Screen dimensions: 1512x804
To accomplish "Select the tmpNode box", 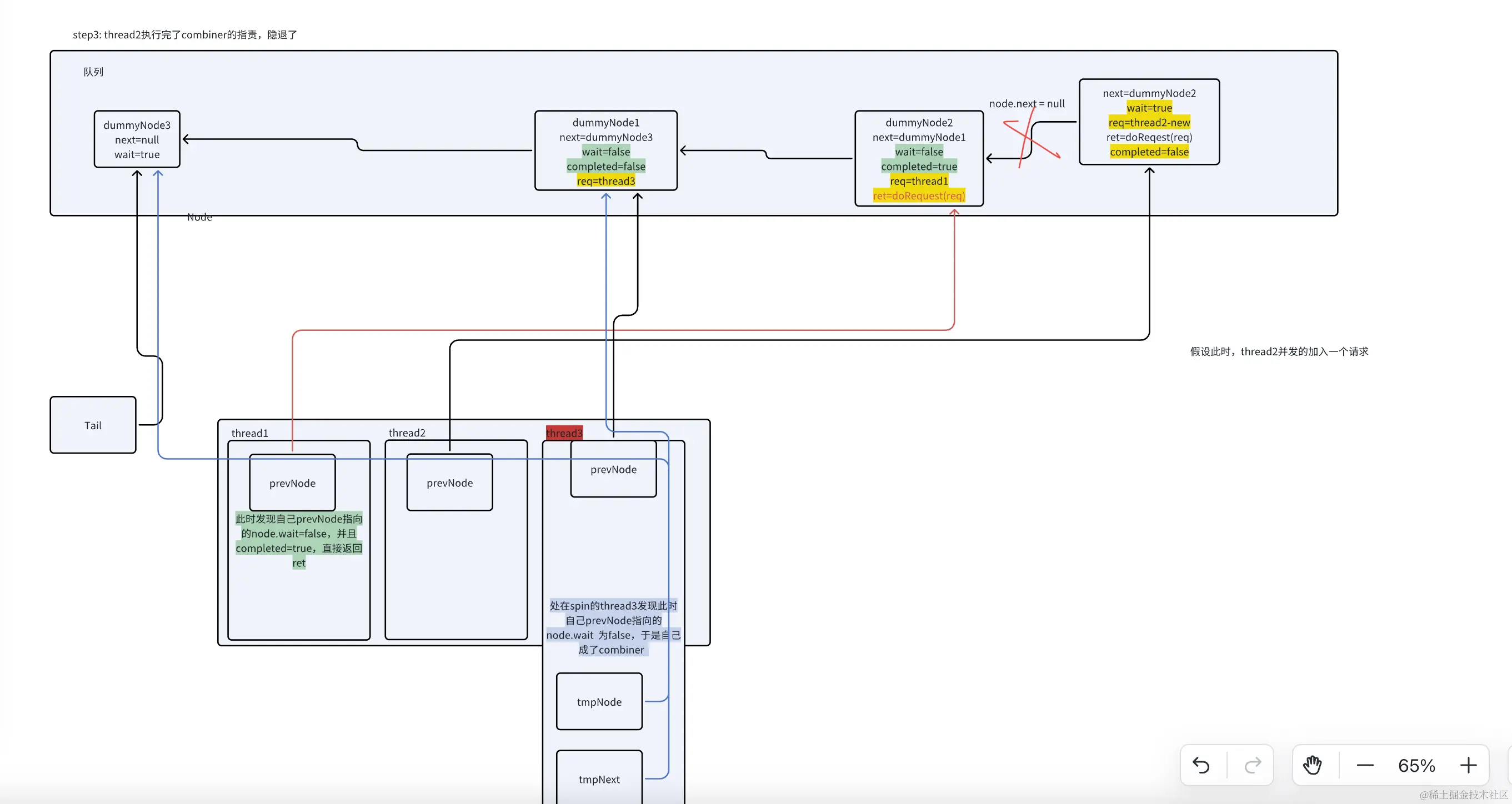I will pos(599,701).
